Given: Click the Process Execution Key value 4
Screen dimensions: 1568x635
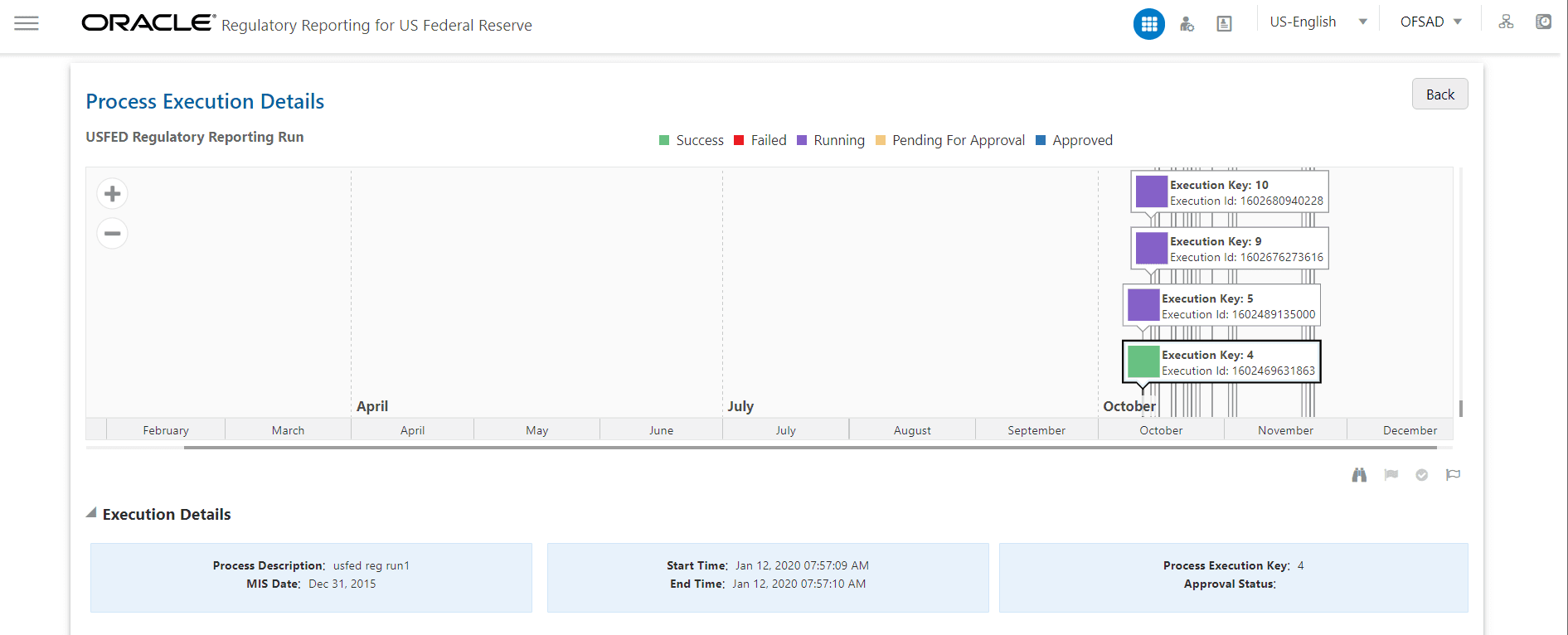Looking at the screenshot, I should point(1301,565).
